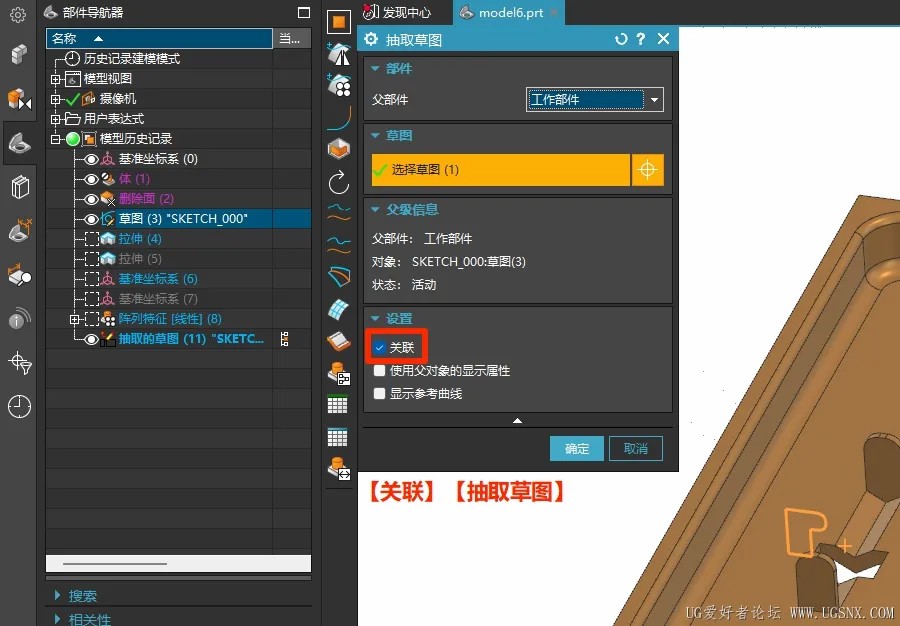Collapse 模型历史记录 tree node

coord(56,139)
